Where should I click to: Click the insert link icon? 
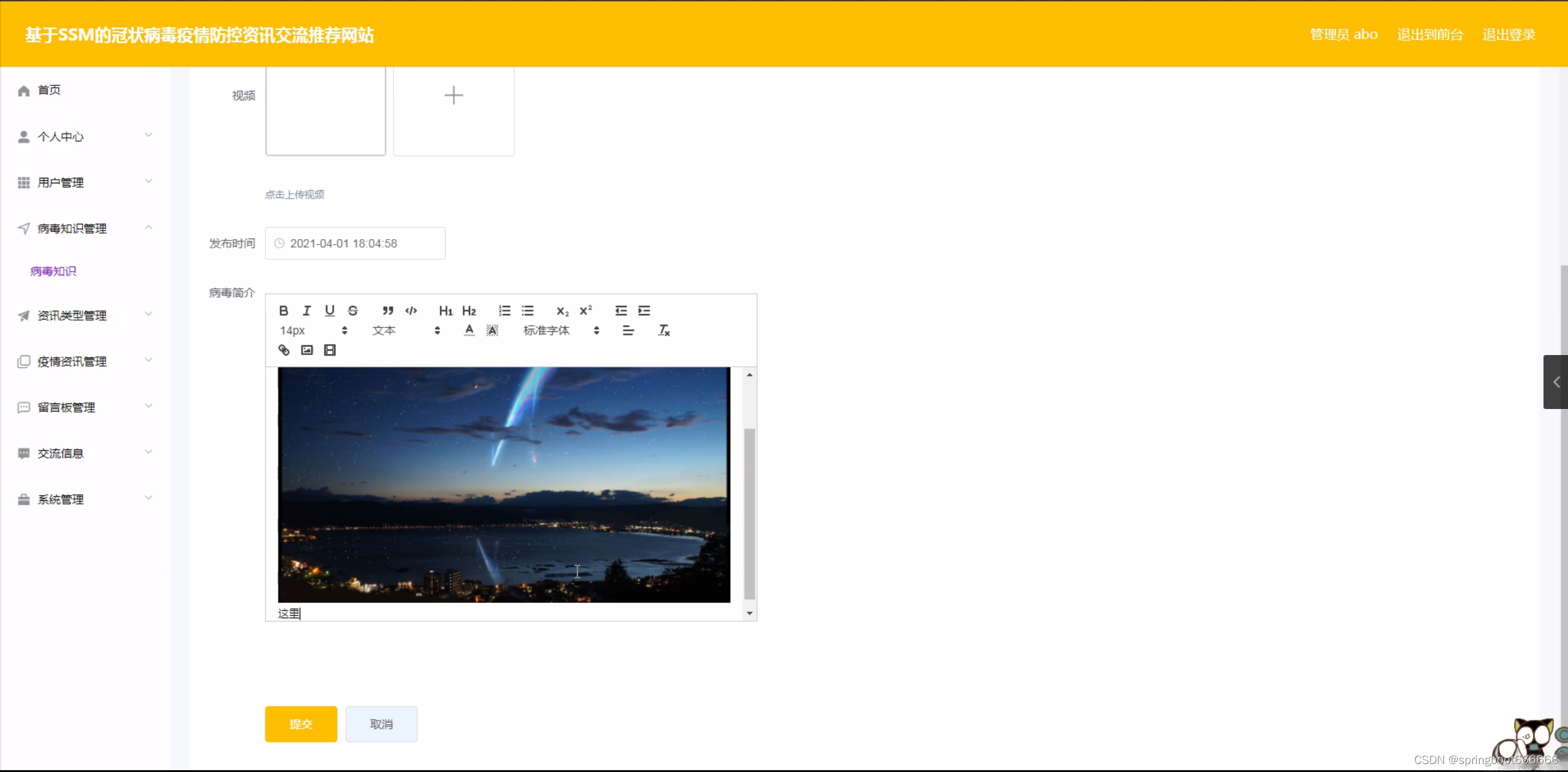284,350
